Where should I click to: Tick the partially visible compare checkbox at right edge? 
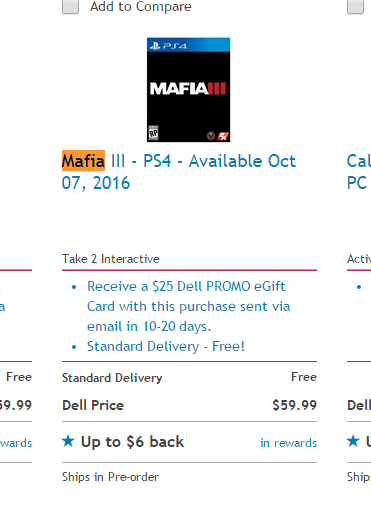[355, 6]
